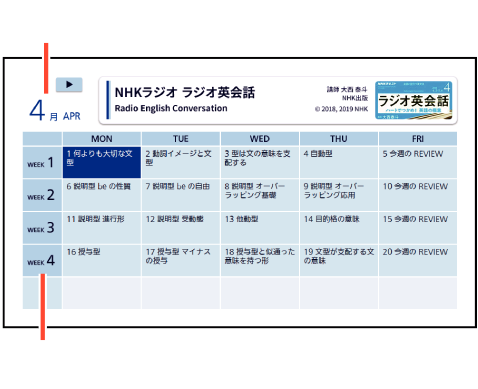Select lesson 16 授与型

(102, 260)
